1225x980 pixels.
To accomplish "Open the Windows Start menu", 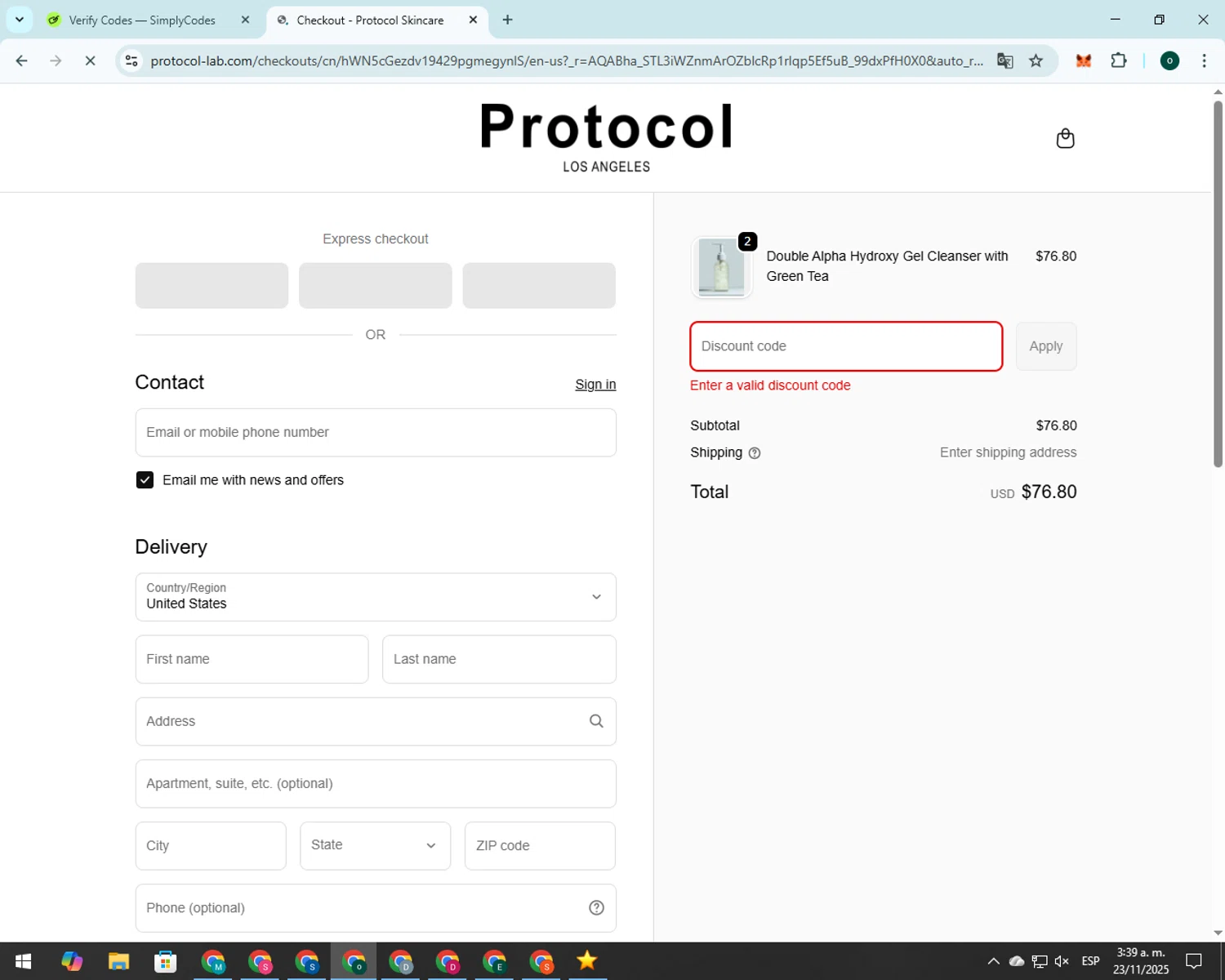I will click(x=23, y=961).
